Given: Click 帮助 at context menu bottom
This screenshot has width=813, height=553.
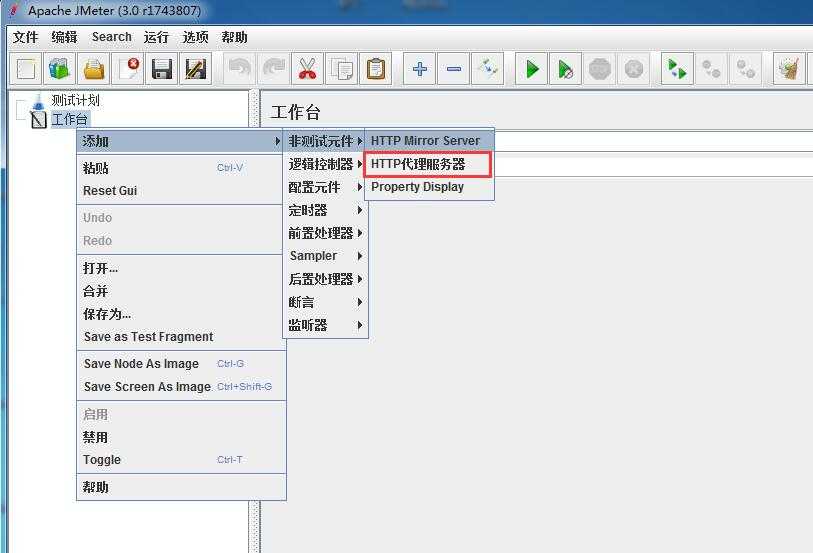Looking at the screenshot, I should coord(181,487).
